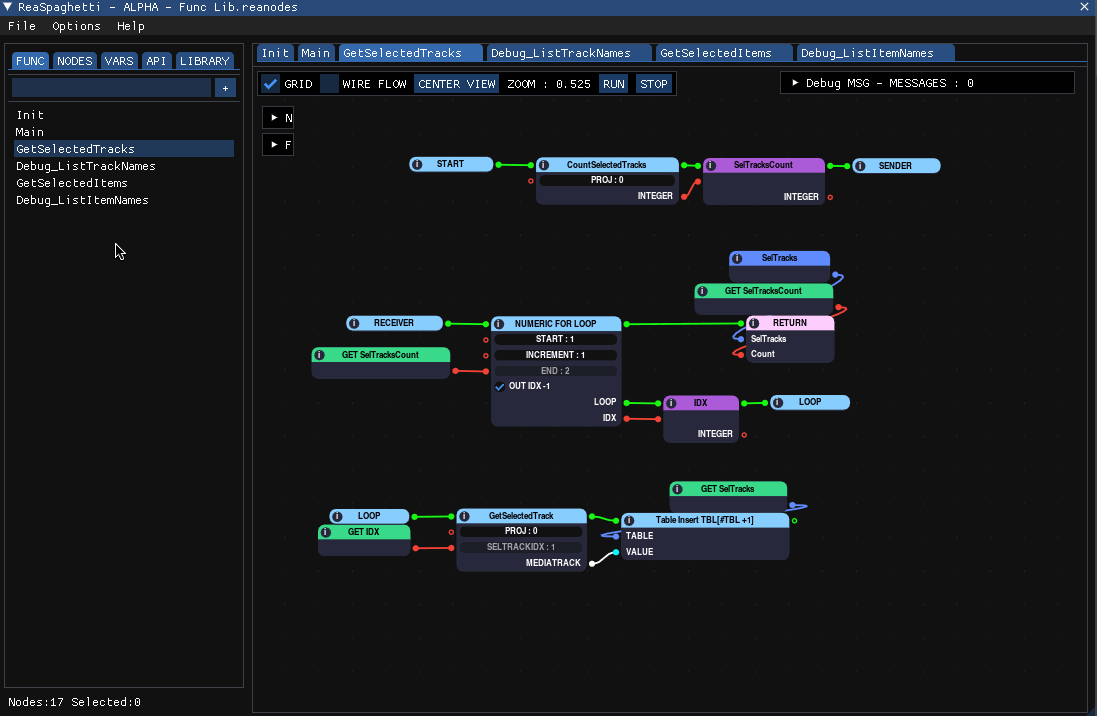Toggle the GRID checkbox
1097x716 pixels.
click(271, 84)
